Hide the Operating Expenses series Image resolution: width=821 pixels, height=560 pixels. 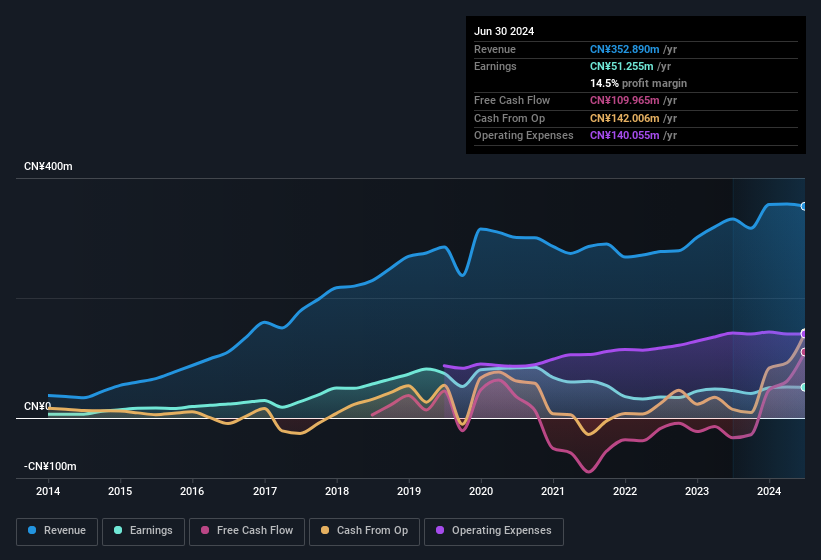click(494, 531)
